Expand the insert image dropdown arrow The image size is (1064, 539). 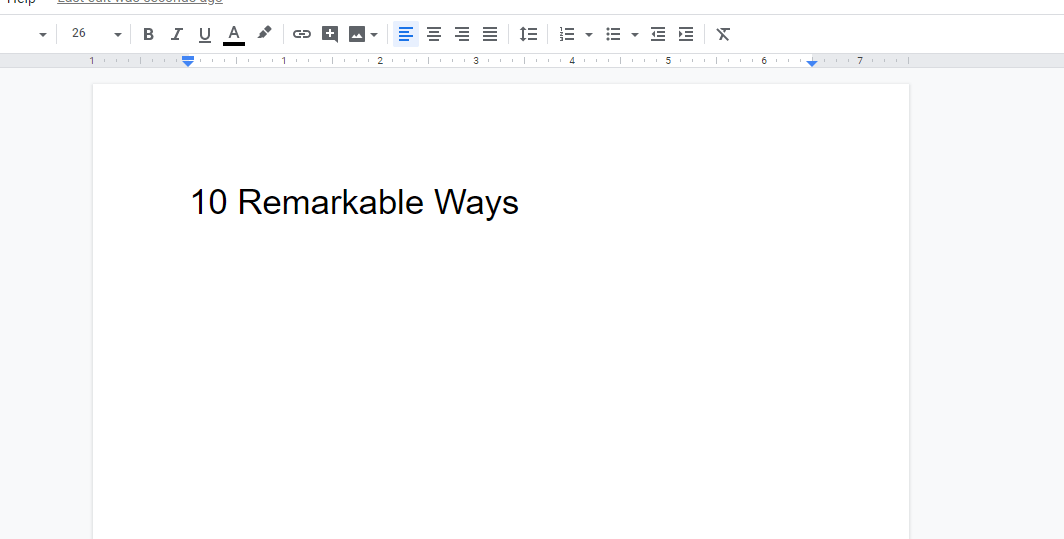[x=374, y=35]
